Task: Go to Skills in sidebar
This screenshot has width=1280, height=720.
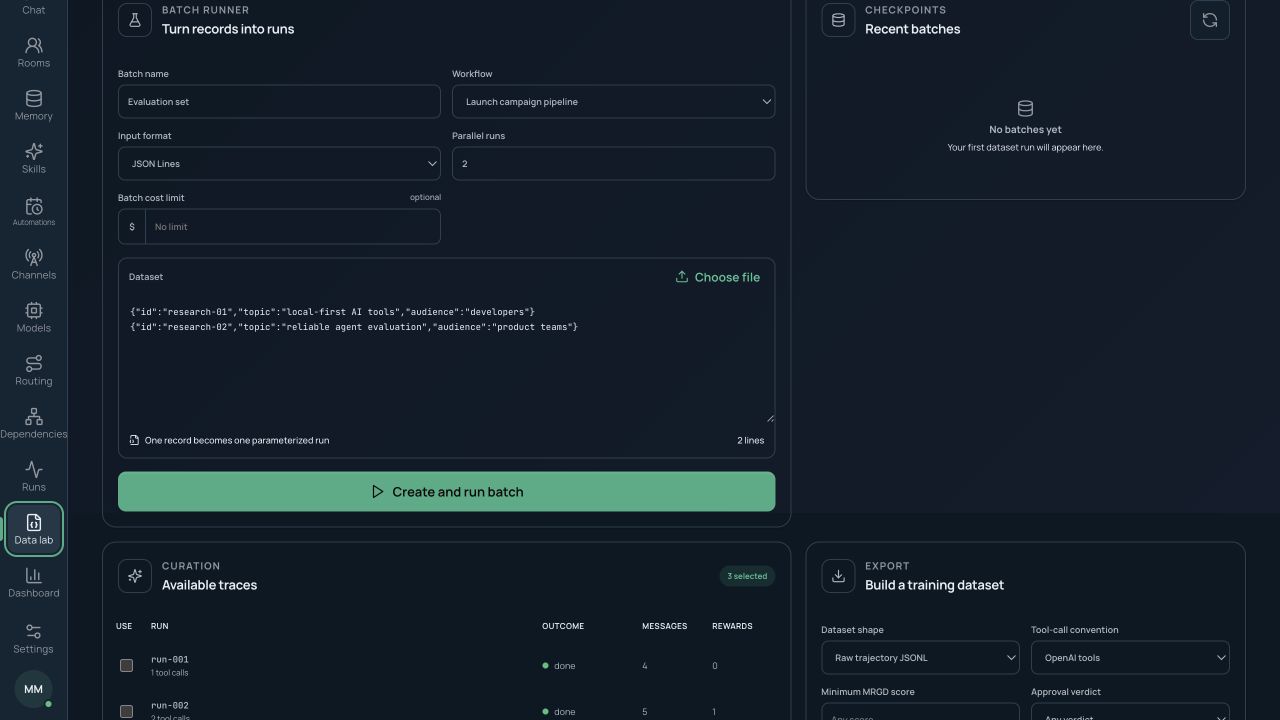Action: click(33, 158)
